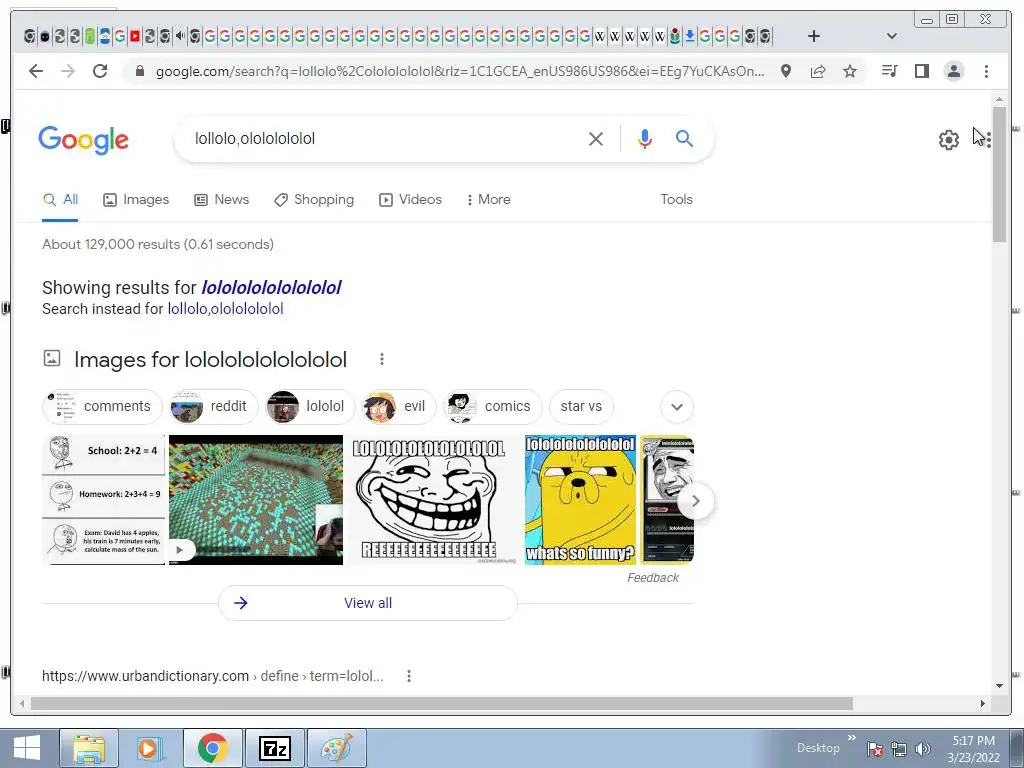Open the Windows Start menu
Viewport: 1024px width, 768px height.
coord(27,748)
